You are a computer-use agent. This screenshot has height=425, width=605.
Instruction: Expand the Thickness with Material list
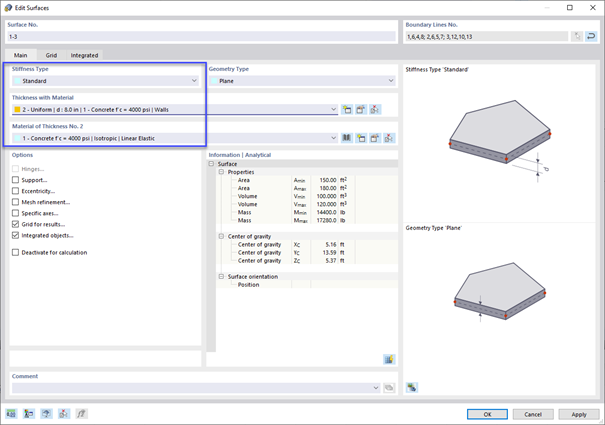click(333, 110)
